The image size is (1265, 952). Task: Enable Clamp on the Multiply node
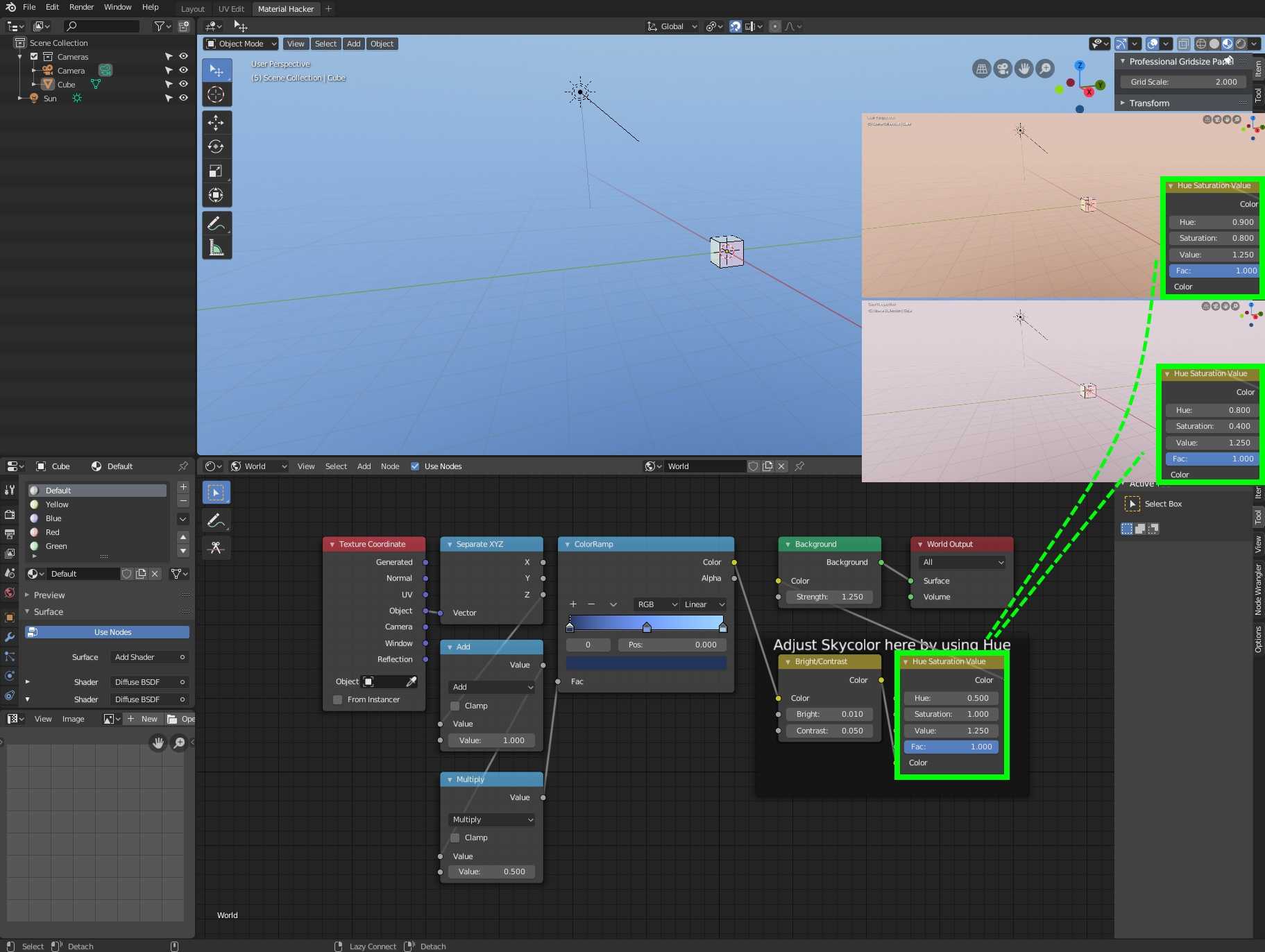point(455,838)
